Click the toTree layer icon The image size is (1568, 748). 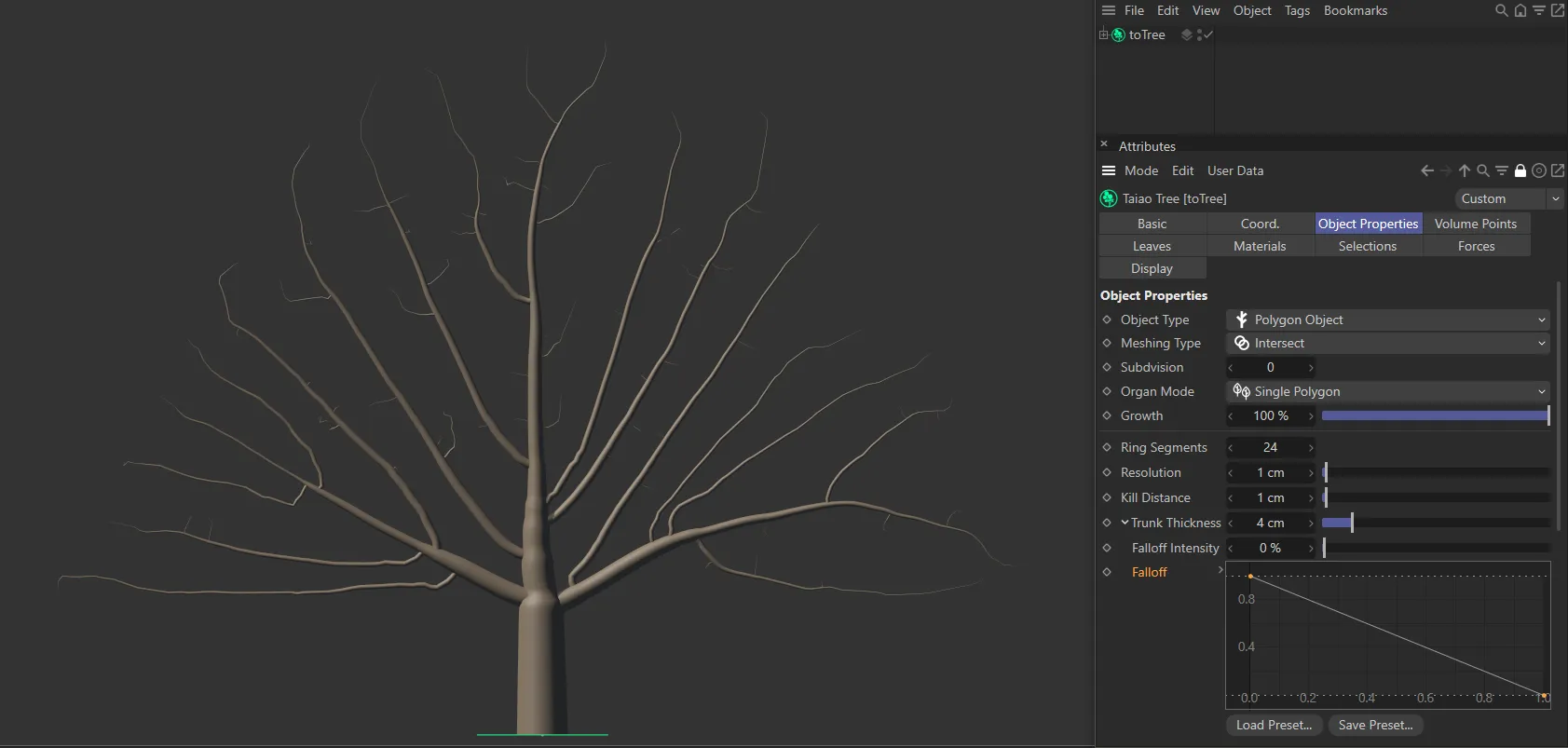1187,34
